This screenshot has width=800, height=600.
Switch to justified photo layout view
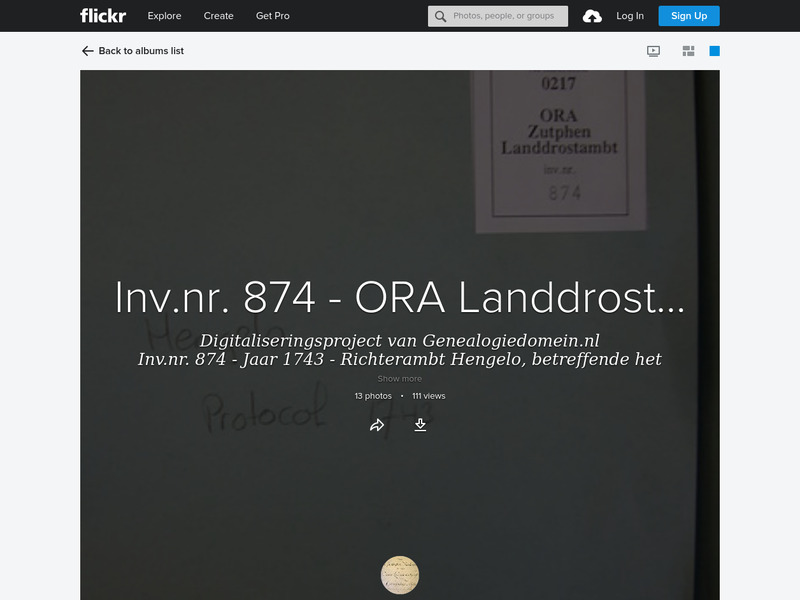(x=688, y=48)
